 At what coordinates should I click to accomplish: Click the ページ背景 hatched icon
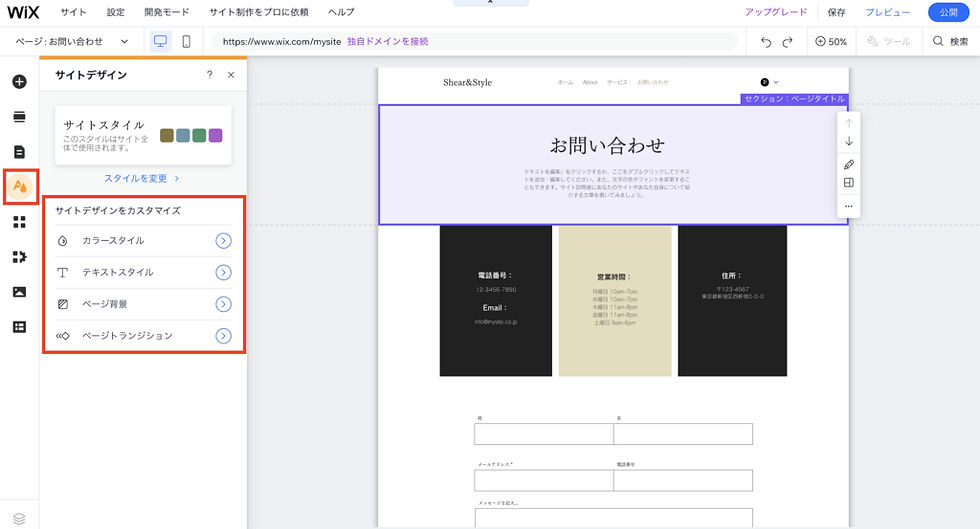pyautogui.click(x=62, y=305)
